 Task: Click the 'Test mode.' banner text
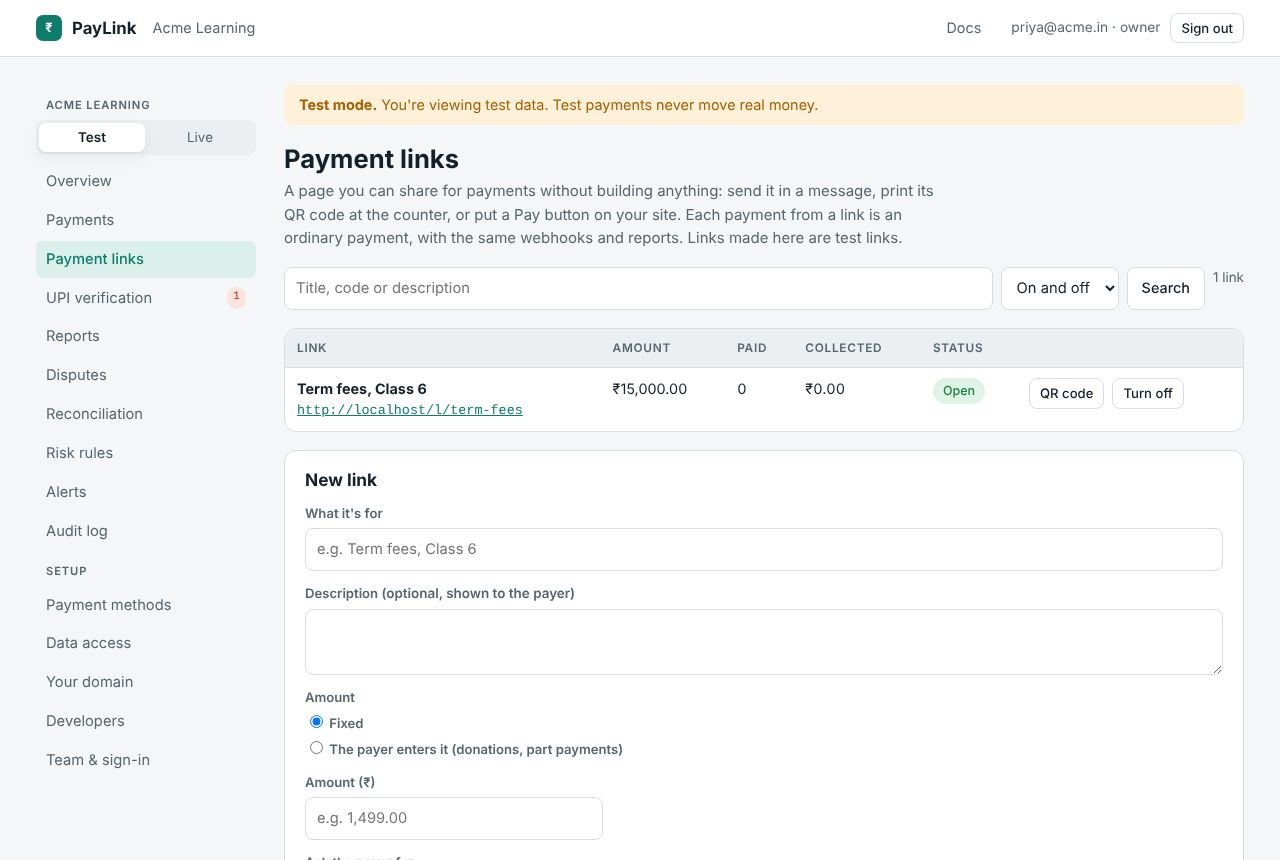coord(338,105)
